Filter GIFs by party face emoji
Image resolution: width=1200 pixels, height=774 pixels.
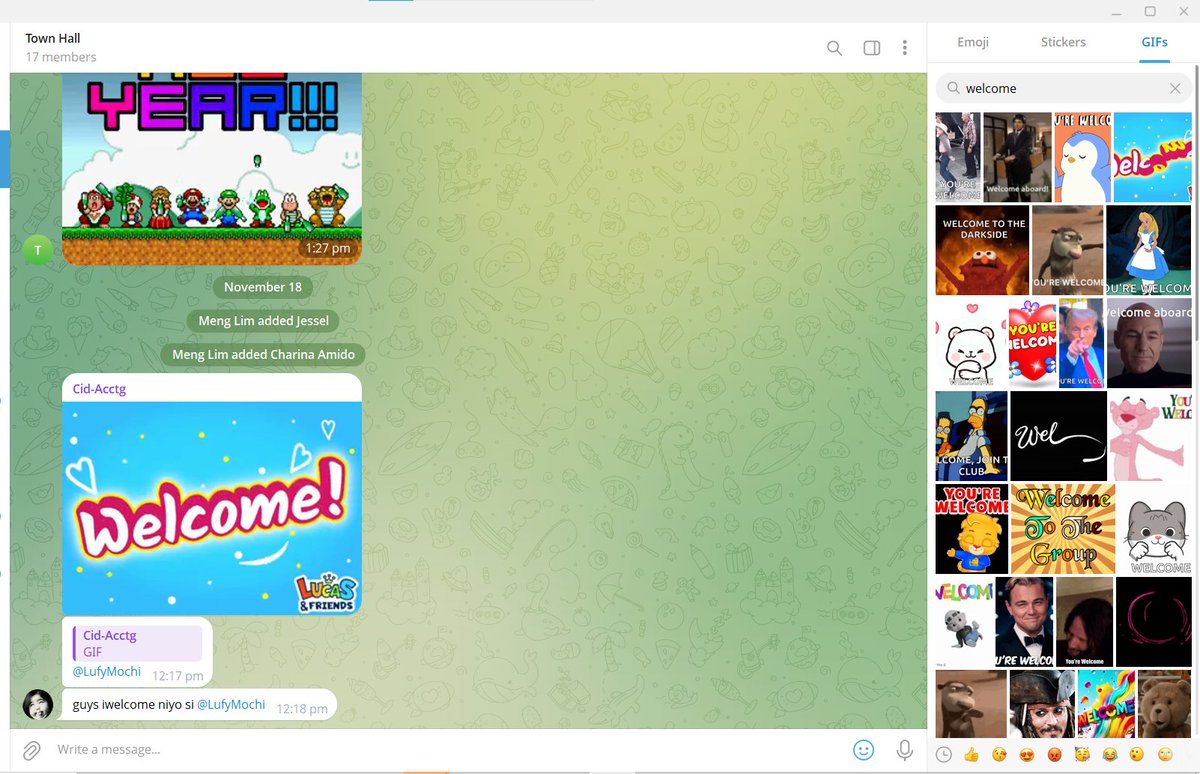pyautogui.click(x=1081, y=755)
